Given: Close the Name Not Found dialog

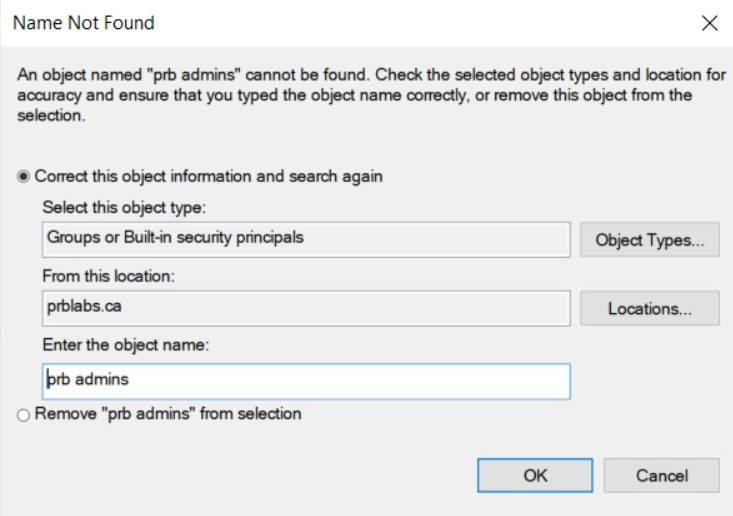Looking at the screenshot, I should [710, 21].
